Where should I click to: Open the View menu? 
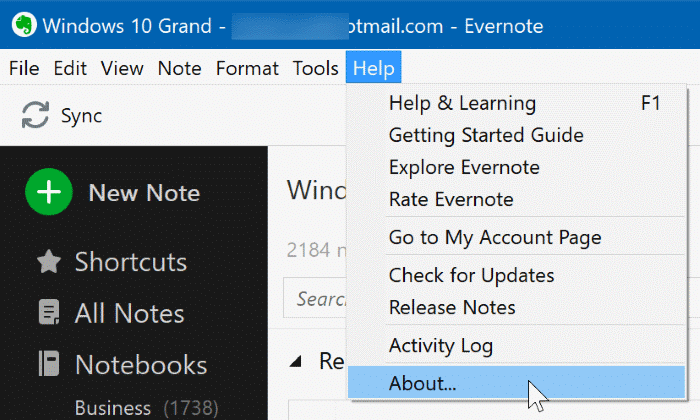click(x=122, y=68)
